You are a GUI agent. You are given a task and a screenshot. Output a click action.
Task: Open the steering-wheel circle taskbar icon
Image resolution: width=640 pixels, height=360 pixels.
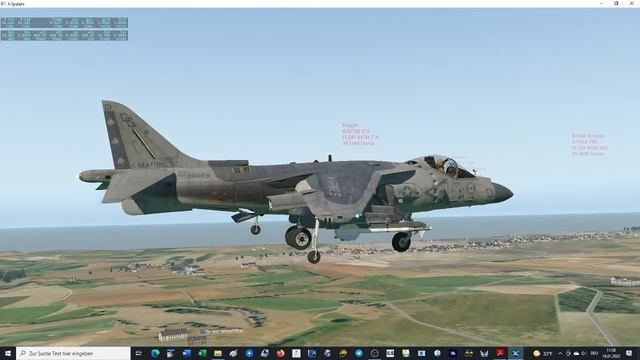tap(374, 353)
